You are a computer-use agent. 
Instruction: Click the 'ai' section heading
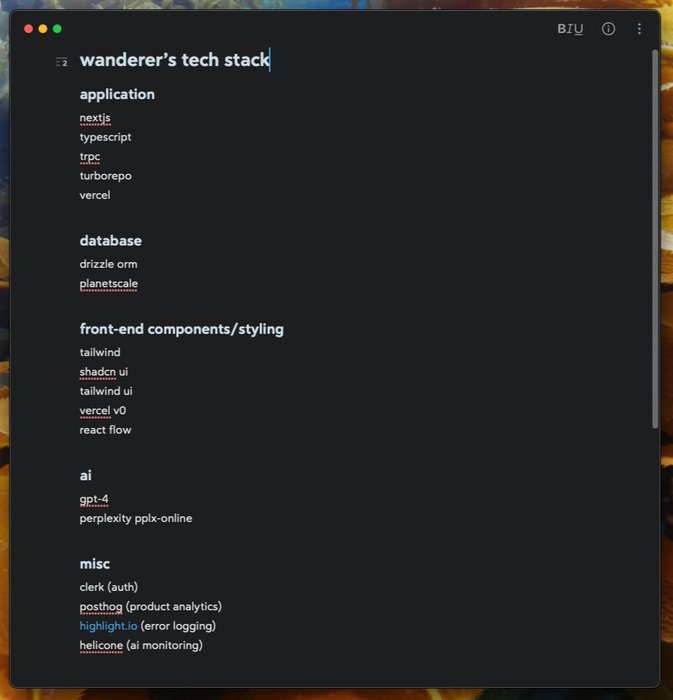pyautogui.click(x=86, y=476)
